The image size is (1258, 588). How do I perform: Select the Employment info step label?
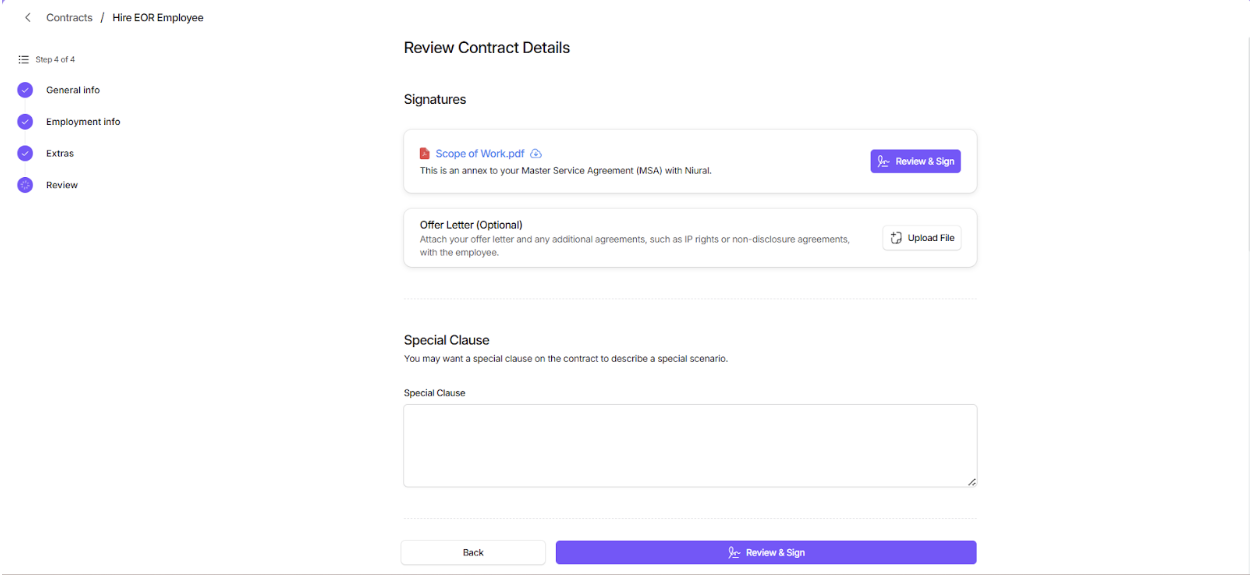[x=83, y=122]
